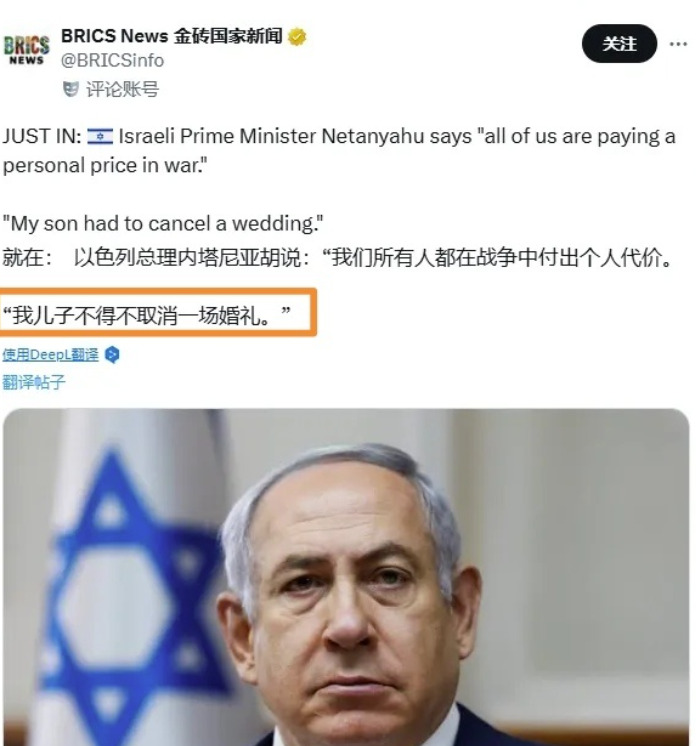
Task: Open the 使用DeepL翻译 link
Action: [x=50, y=354]
